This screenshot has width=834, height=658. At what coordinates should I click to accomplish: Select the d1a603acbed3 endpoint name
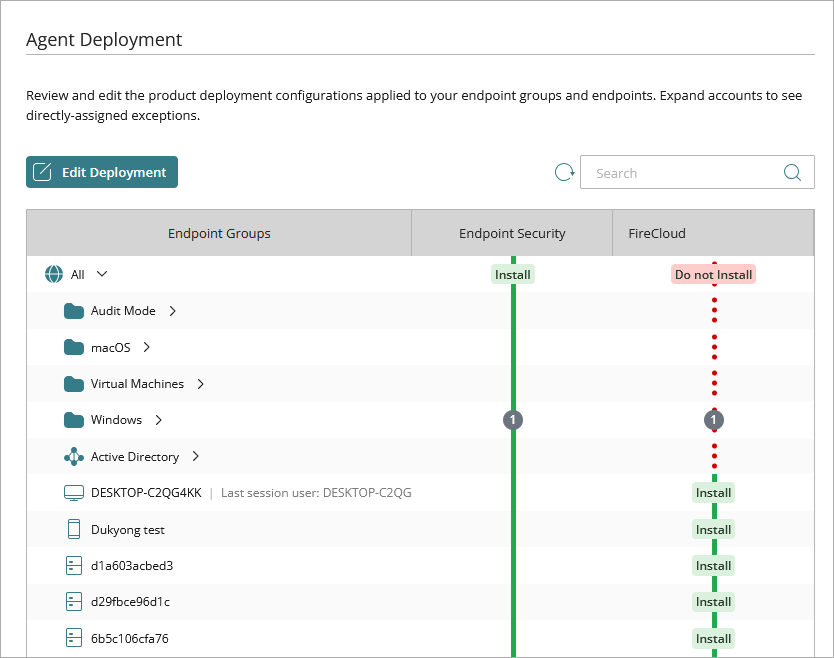132,565
